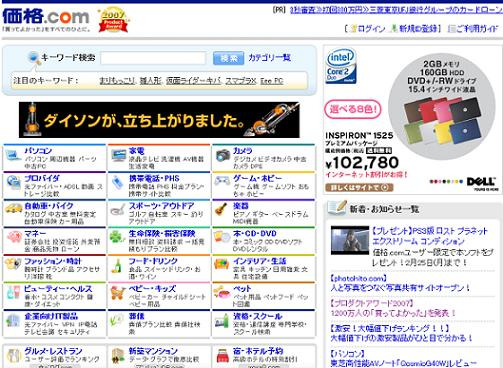The width and height of the screenshot is (503, 368).
Task: Open the photohito.com news link
Action: click(400, 283)
